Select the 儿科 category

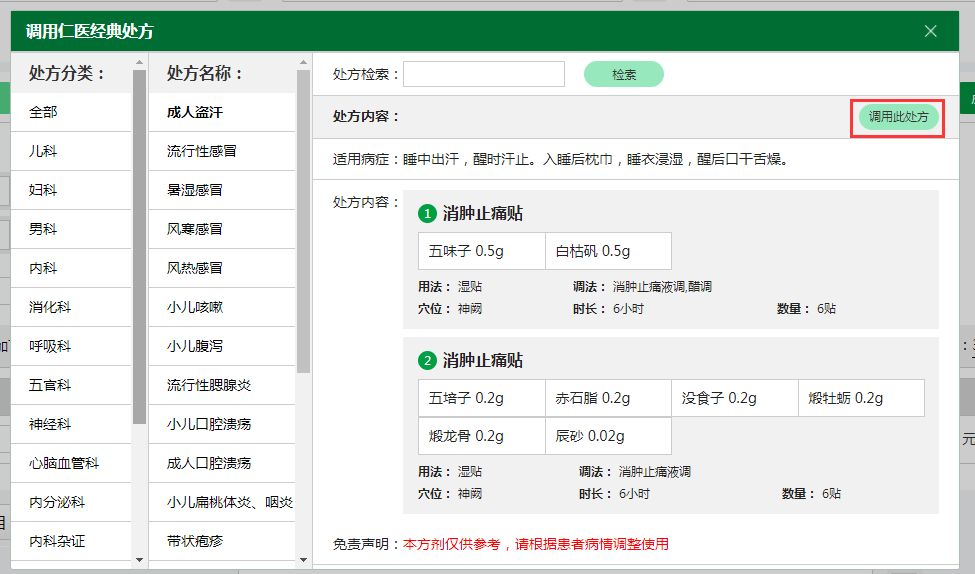click(43, 151)
